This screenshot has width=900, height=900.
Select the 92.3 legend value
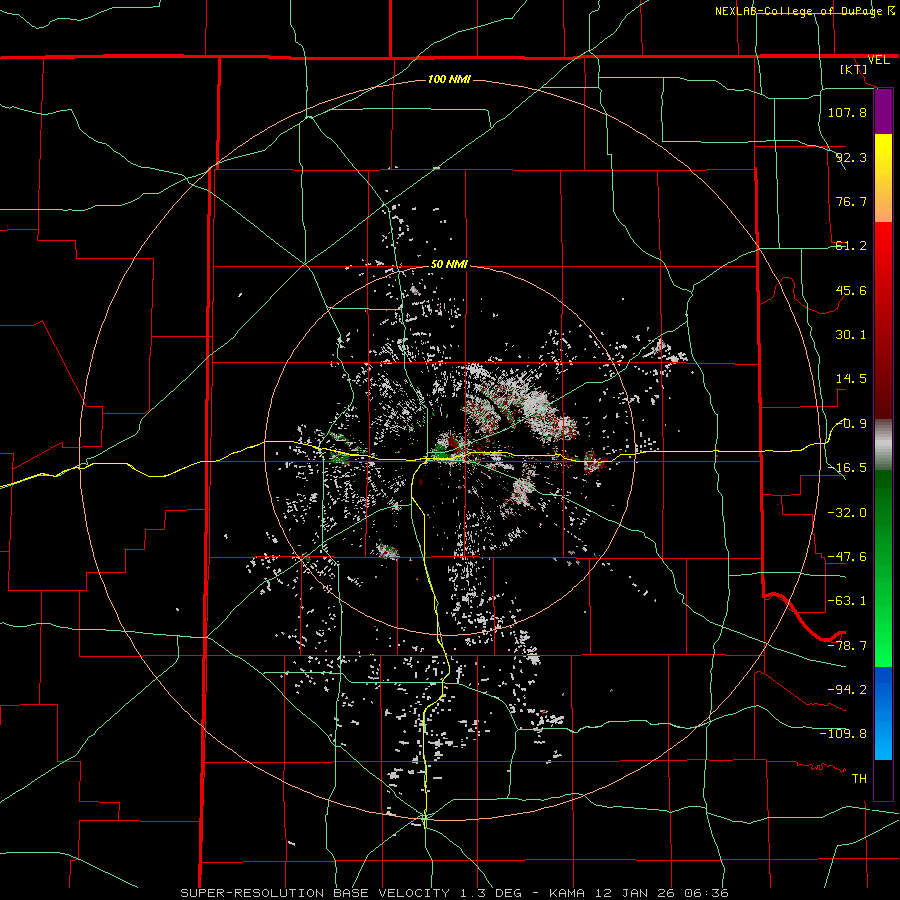[x=851, y=157]
